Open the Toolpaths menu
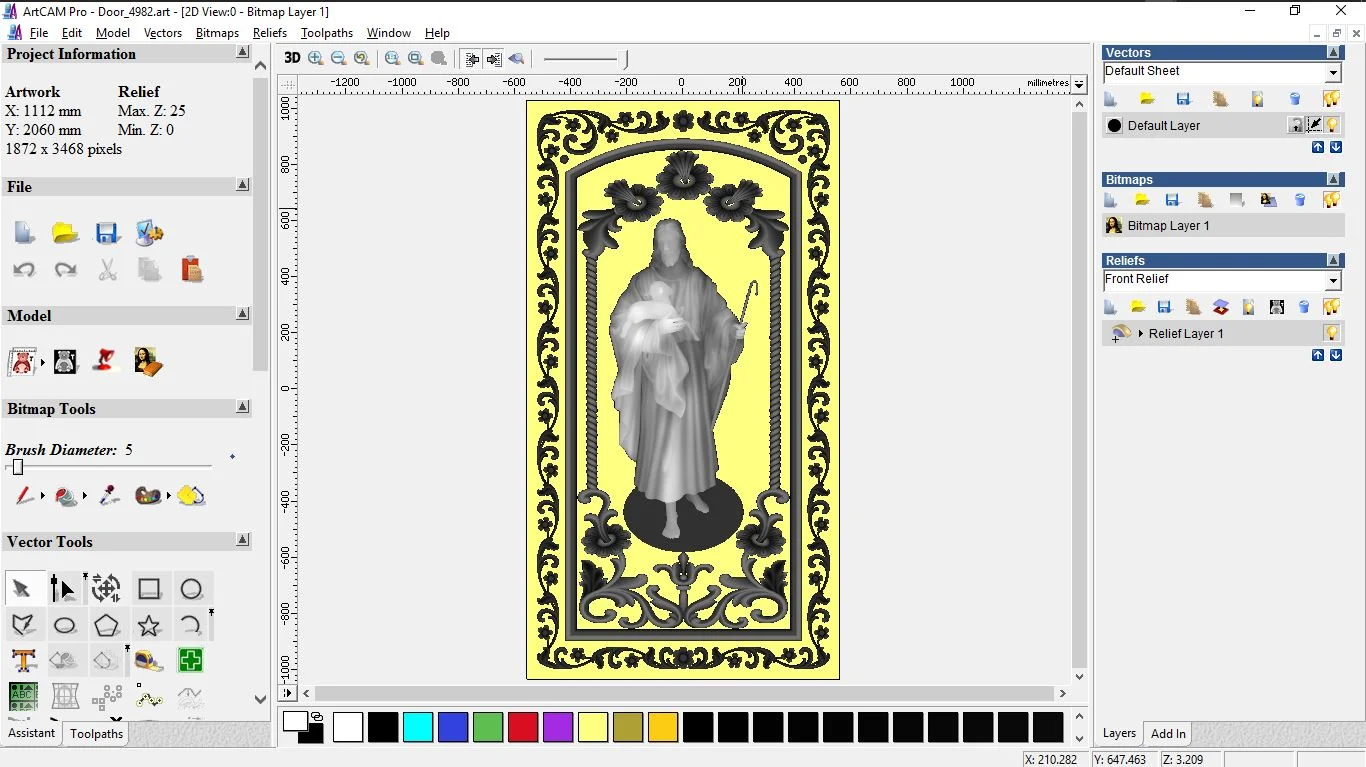Viewport: 1366px width, 767px height. tap(326, 33)
